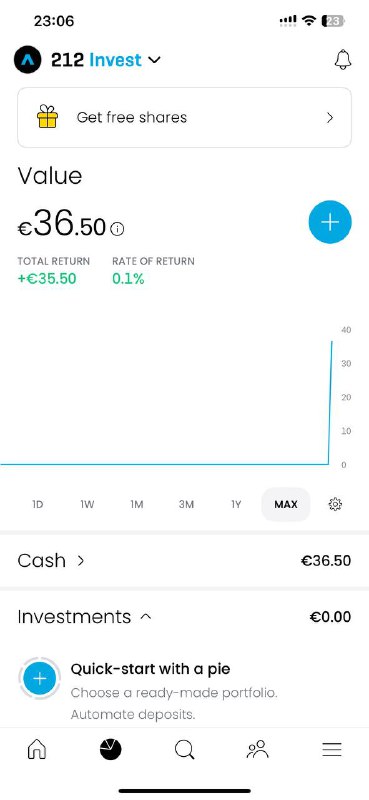Tap the yellow gift box icon
The height and width of the screenshot is (800, 369).
point(47,117)
